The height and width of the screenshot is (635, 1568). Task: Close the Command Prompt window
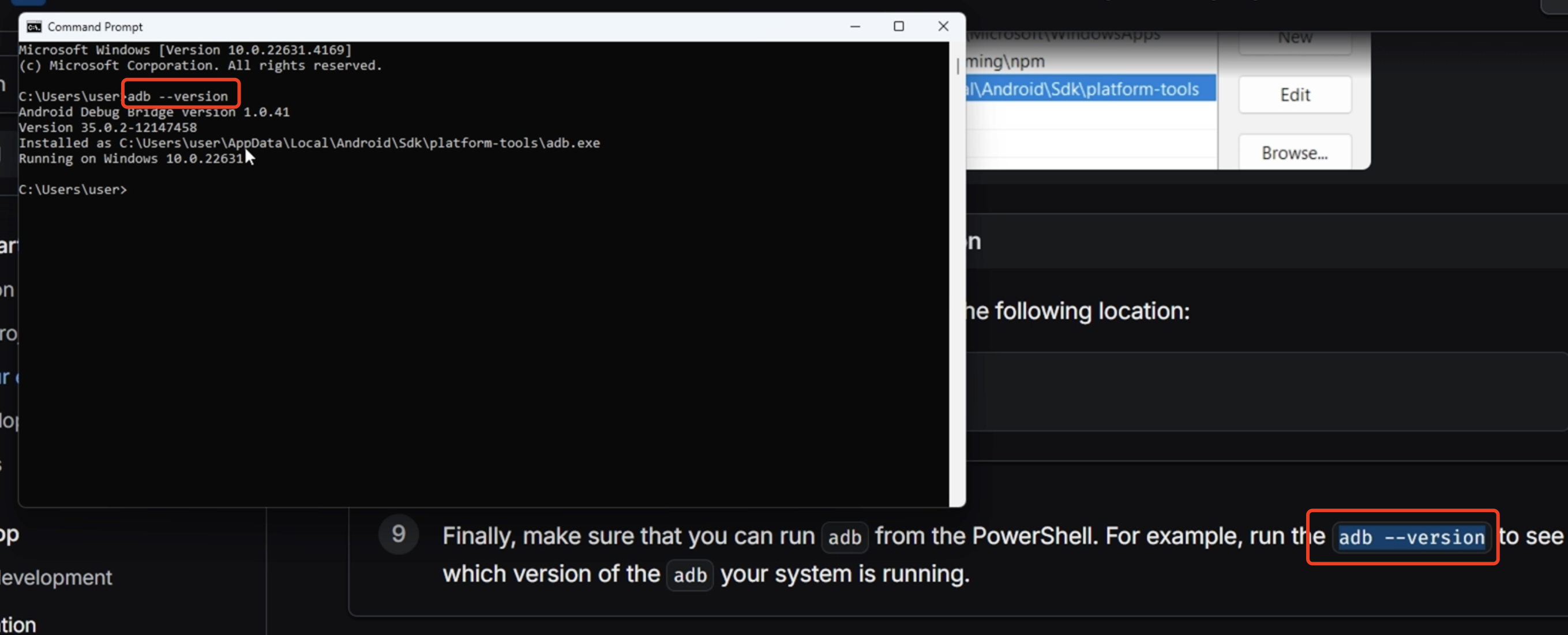(943, 26)
